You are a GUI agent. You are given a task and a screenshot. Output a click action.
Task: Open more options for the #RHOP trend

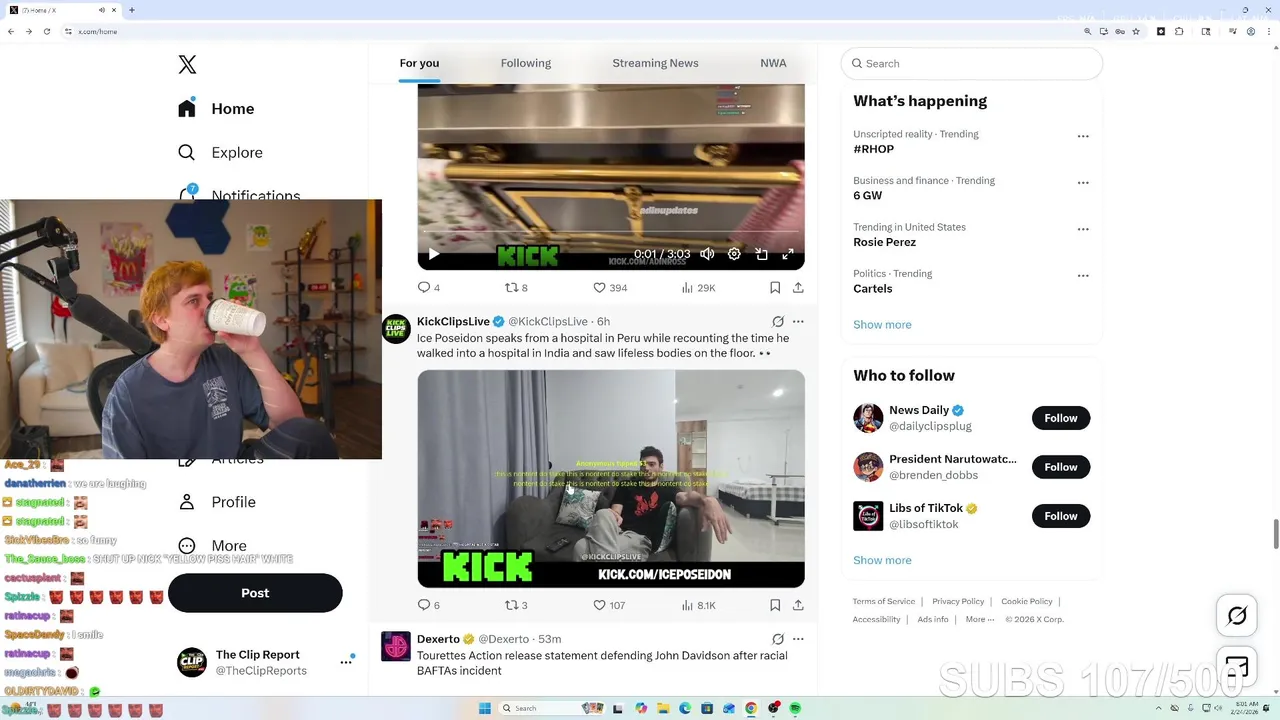point(1083,136)
